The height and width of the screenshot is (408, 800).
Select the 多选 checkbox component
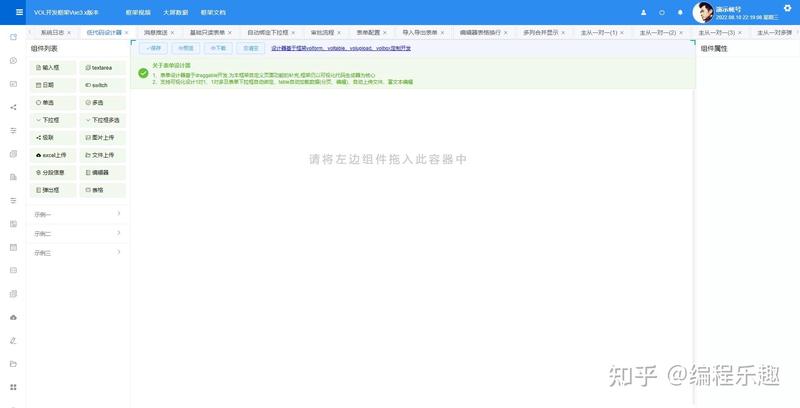click(x=103, y=103)
